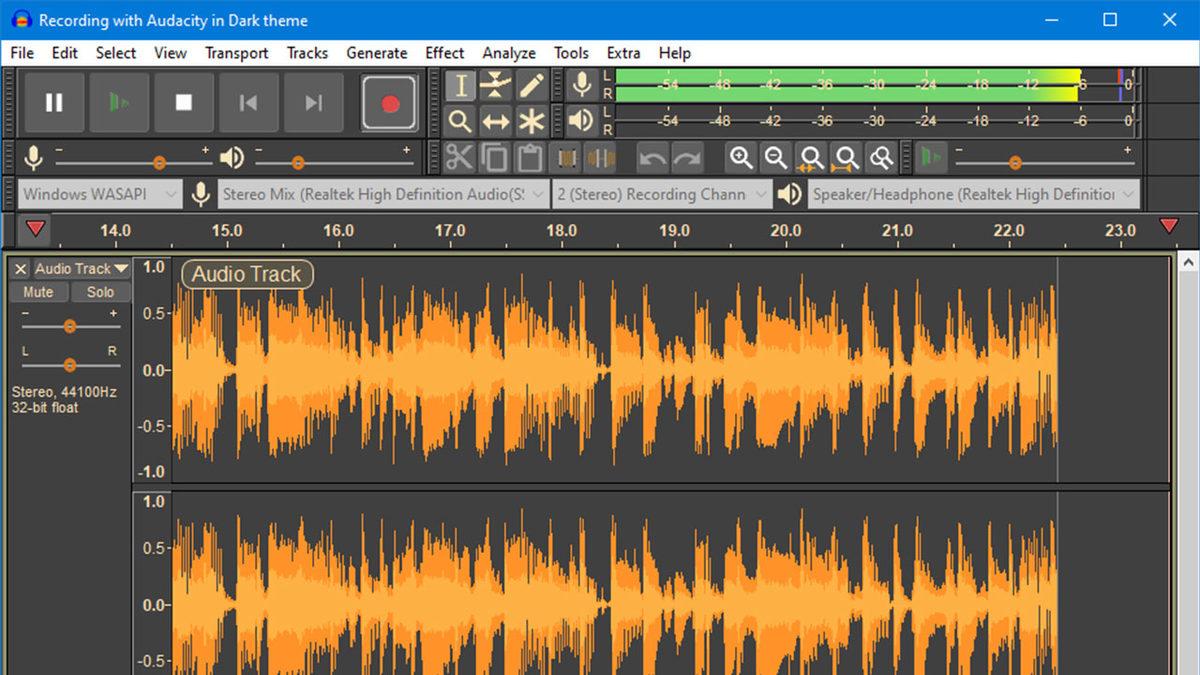
Task: Open the Effect menu
Action: click(444, 53)
